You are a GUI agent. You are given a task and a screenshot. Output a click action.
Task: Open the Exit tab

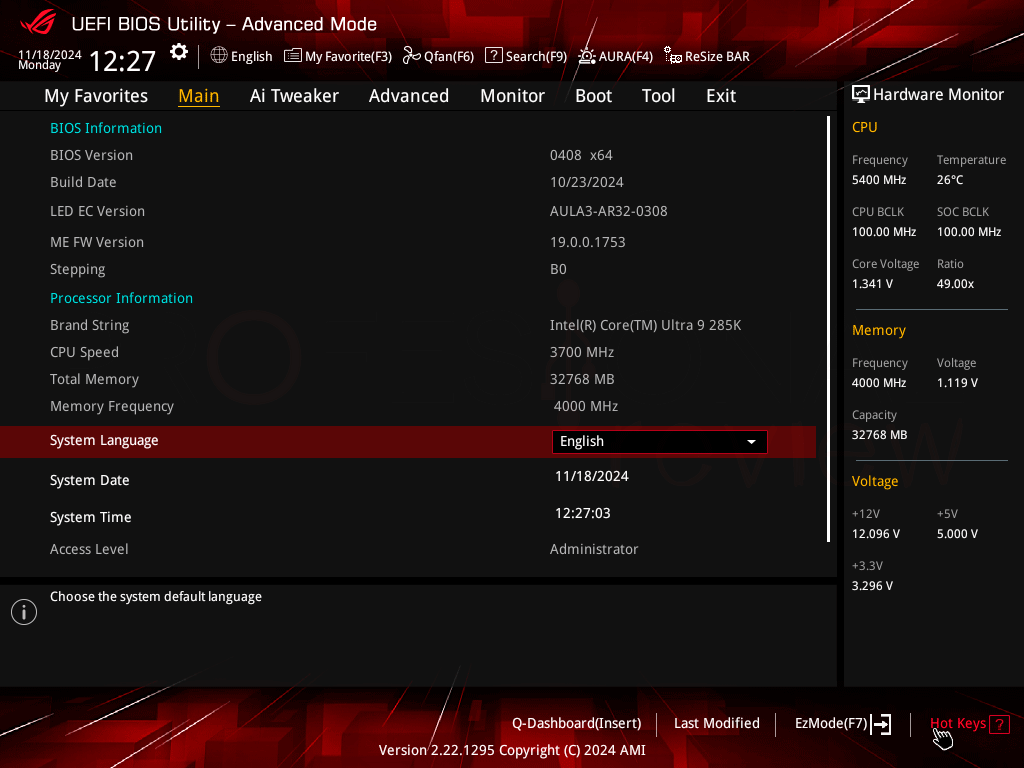click(x=721, y=96)
